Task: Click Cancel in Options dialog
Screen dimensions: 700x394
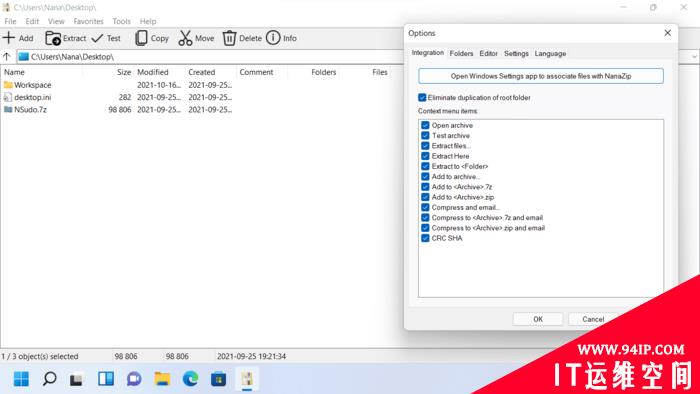Action: coord(593,319)
